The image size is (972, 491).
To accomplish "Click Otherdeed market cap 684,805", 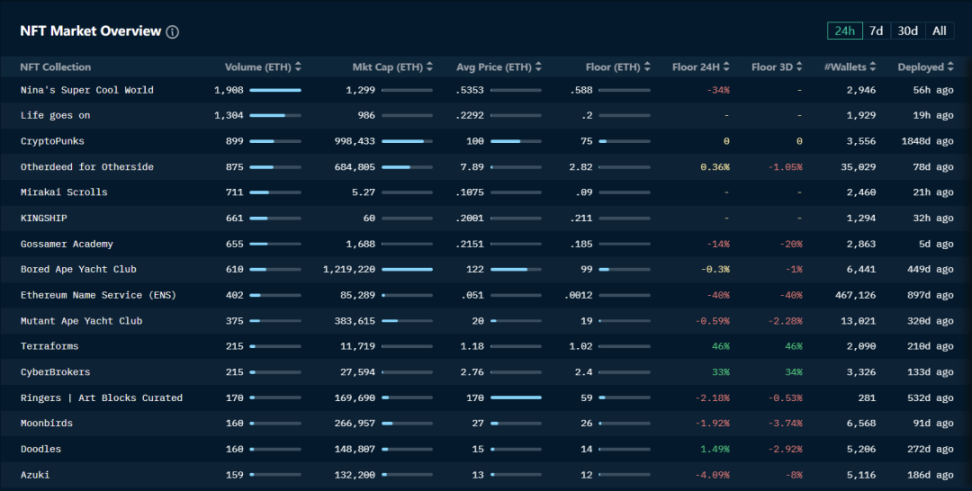I will [x=355, y=167].
